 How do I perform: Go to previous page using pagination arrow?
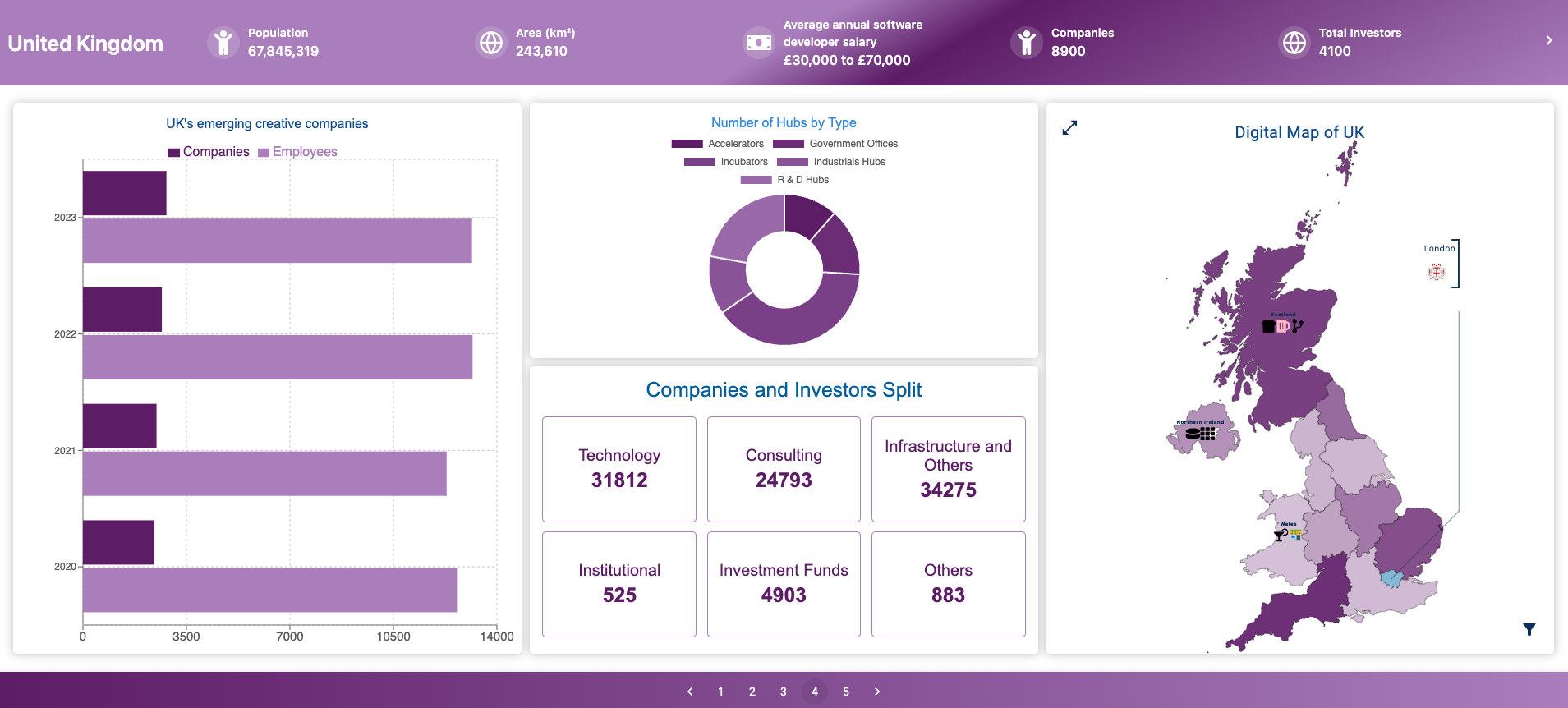click(x=690, y=692)
